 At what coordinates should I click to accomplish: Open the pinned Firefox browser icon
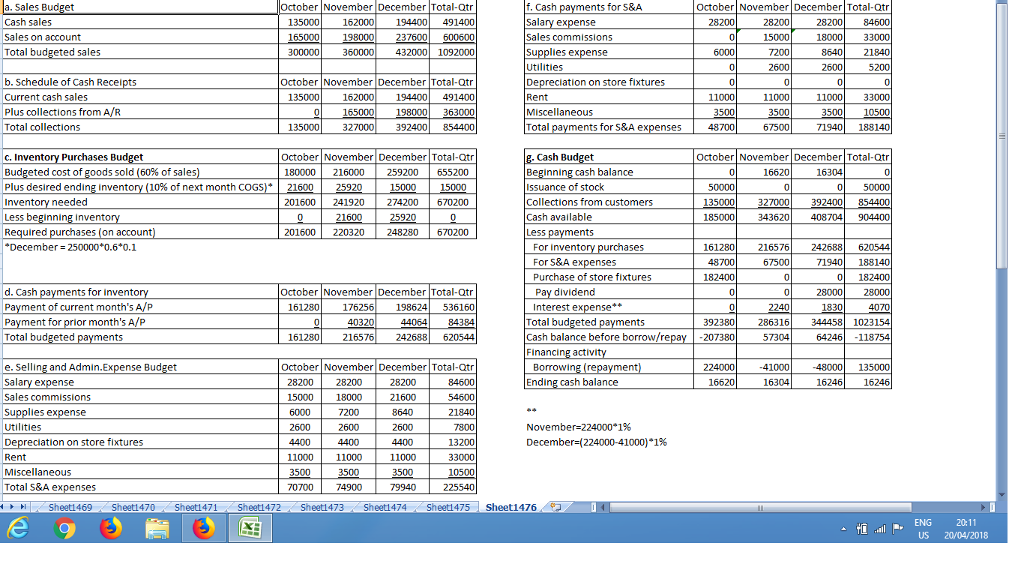coord(110,527)
